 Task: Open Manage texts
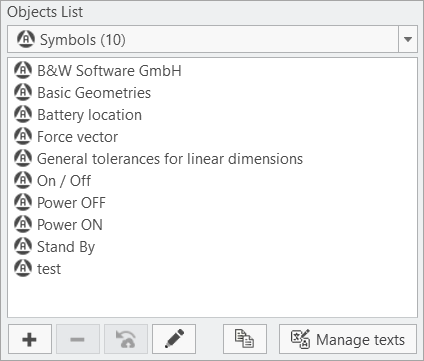pyautogui.click(x=348, y=339)
